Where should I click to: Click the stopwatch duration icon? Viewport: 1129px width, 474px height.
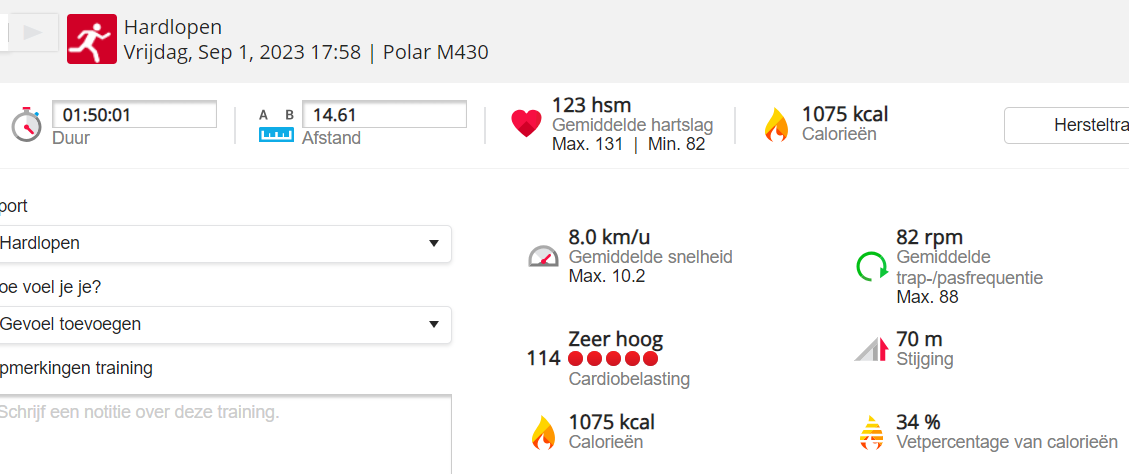[x=26, y=125]
